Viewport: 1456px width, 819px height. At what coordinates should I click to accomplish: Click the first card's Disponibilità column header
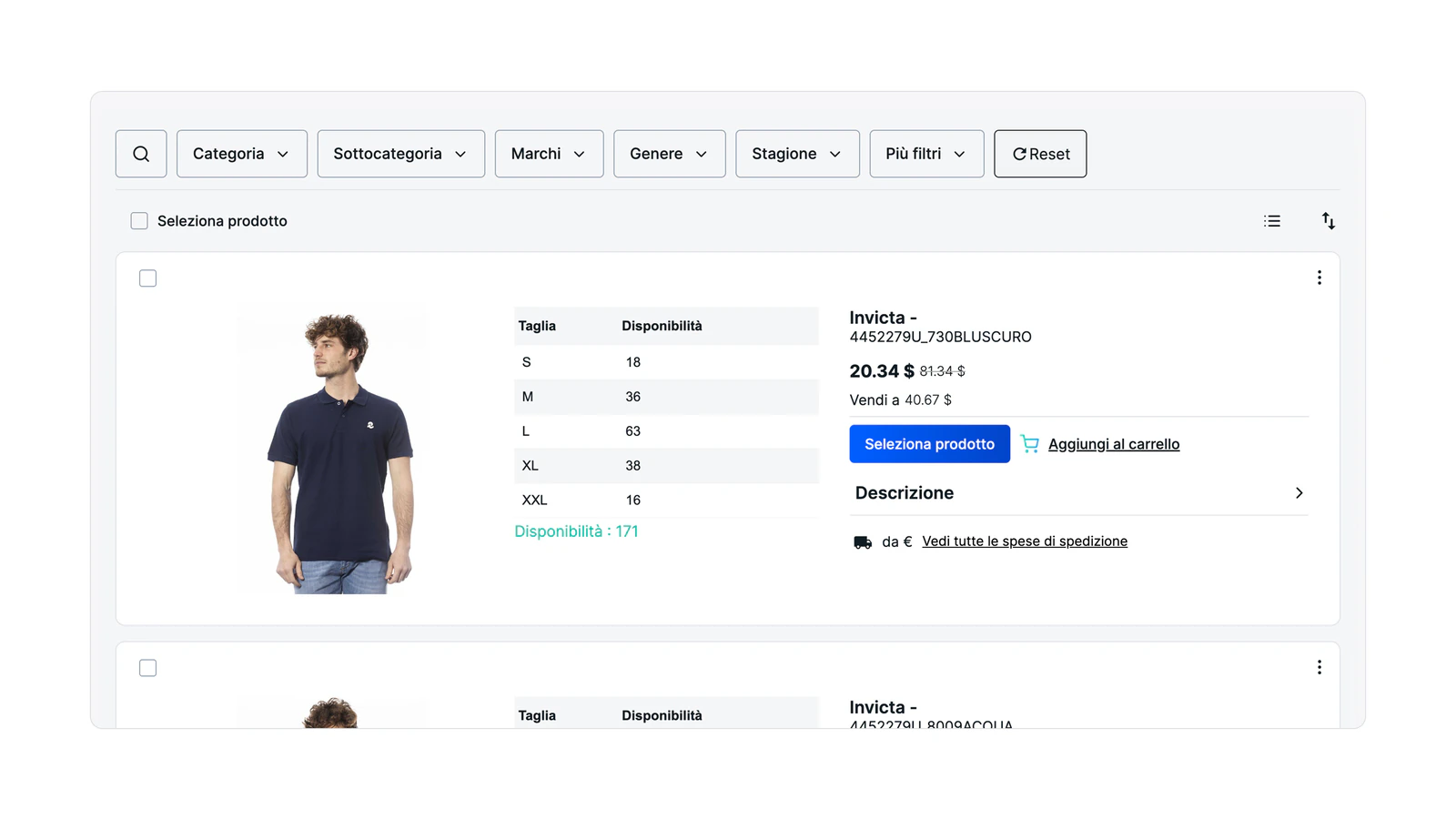click(x=662, y=326)
